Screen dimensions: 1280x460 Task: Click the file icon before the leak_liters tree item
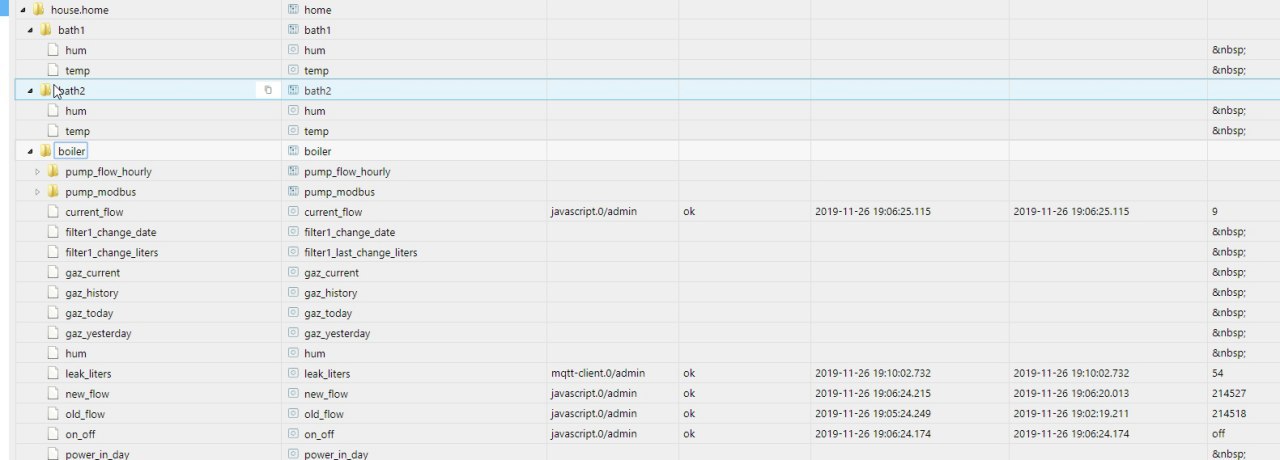click(53, 373)
